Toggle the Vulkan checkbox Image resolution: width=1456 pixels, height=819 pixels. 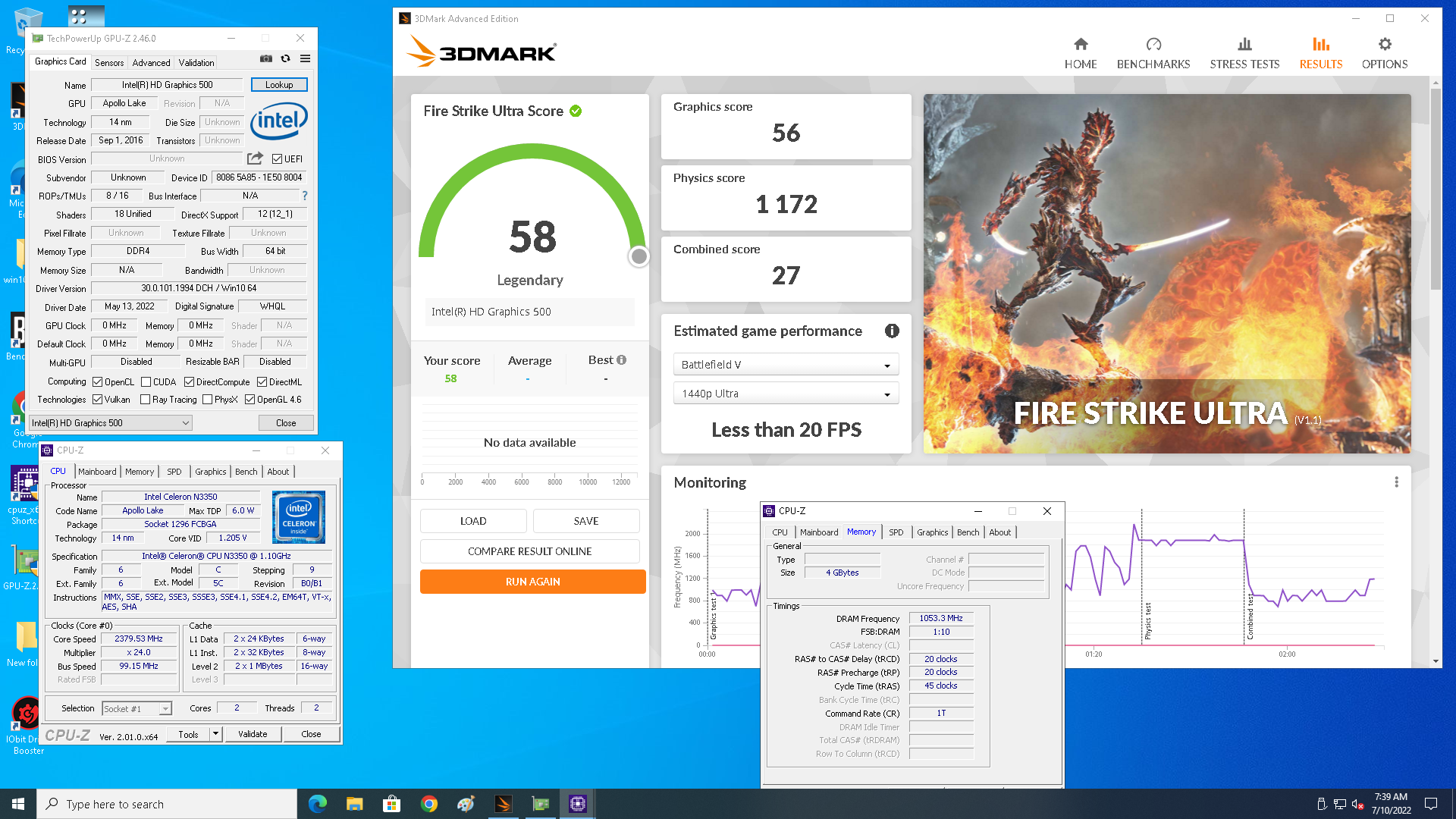click(97, 400)
